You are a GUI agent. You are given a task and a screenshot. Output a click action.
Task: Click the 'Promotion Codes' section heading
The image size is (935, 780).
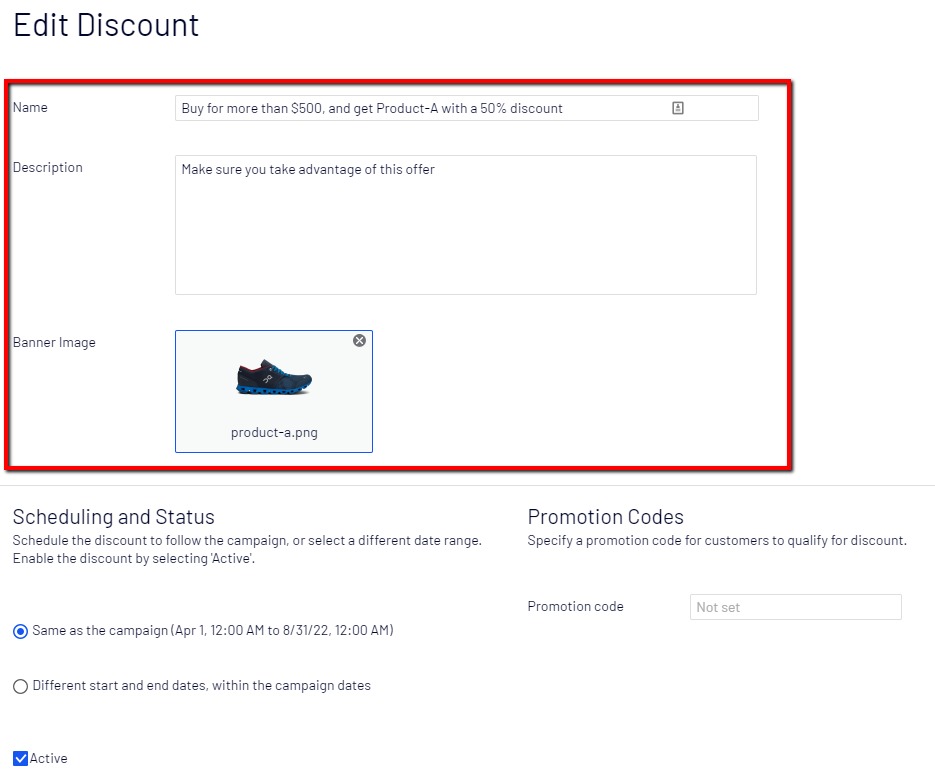605,517
